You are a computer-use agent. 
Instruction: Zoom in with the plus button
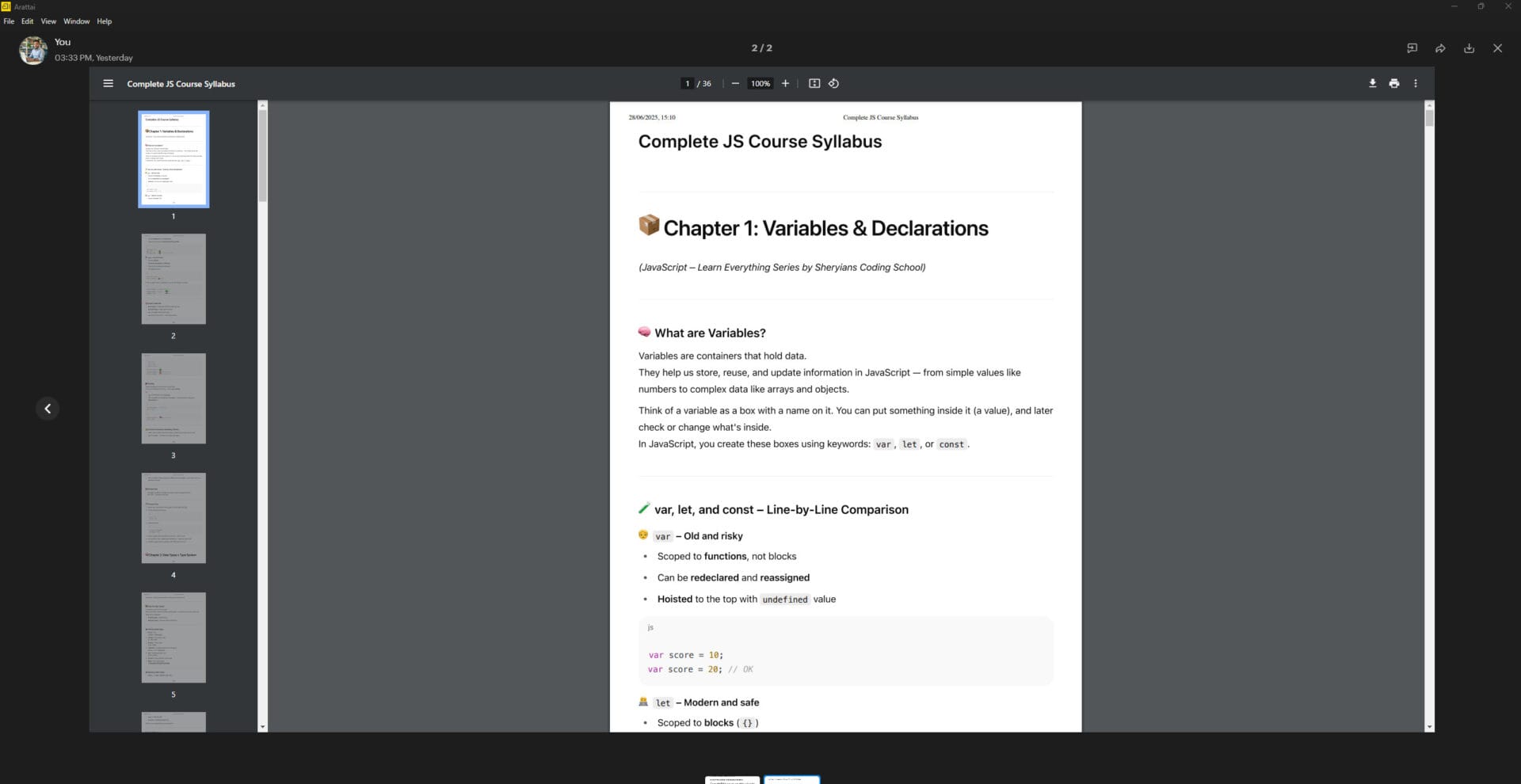click(785, 83)
